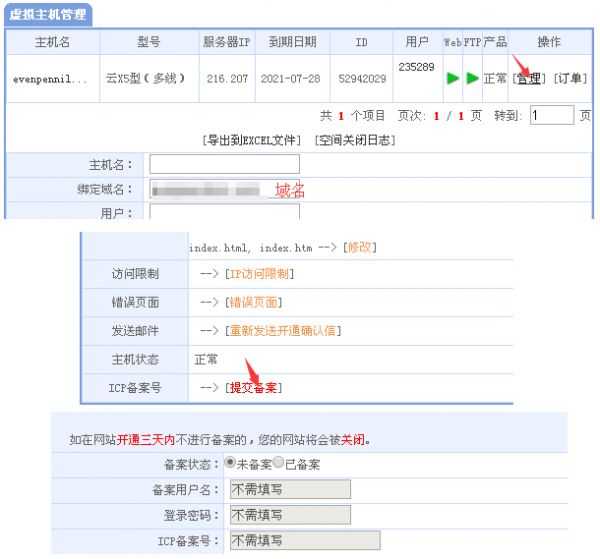Click 重新发送开通确认信 link
This screenshot has height=559, width=600.
point(283,330)
